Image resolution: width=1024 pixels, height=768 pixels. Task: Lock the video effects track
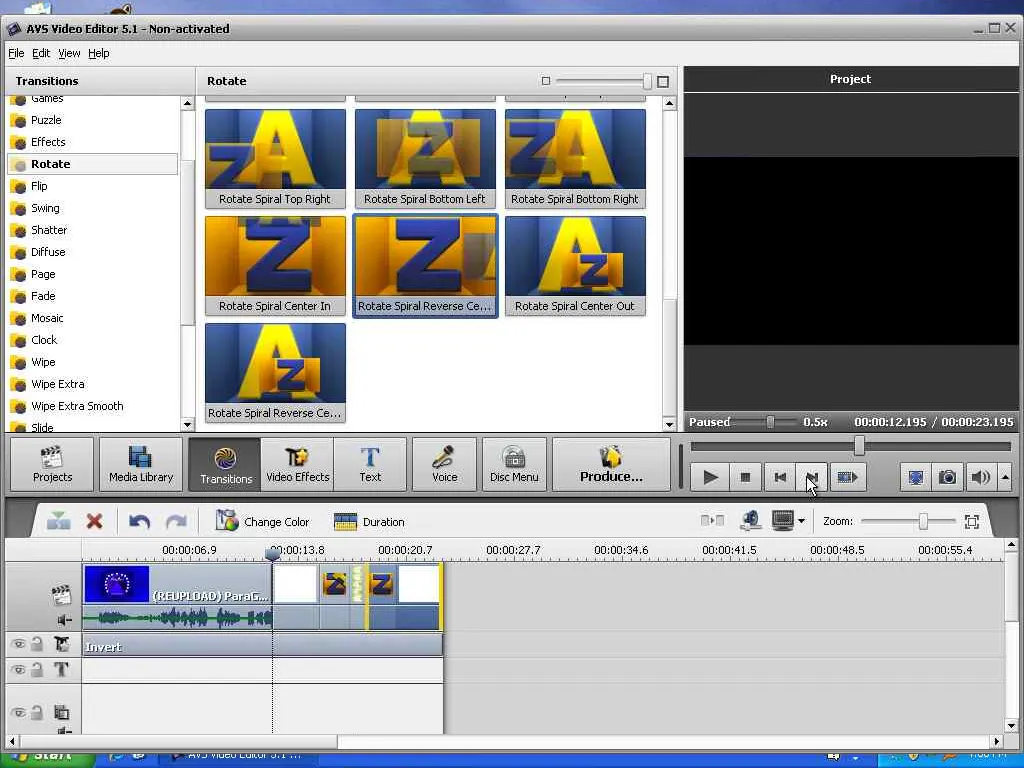point(37,644)
